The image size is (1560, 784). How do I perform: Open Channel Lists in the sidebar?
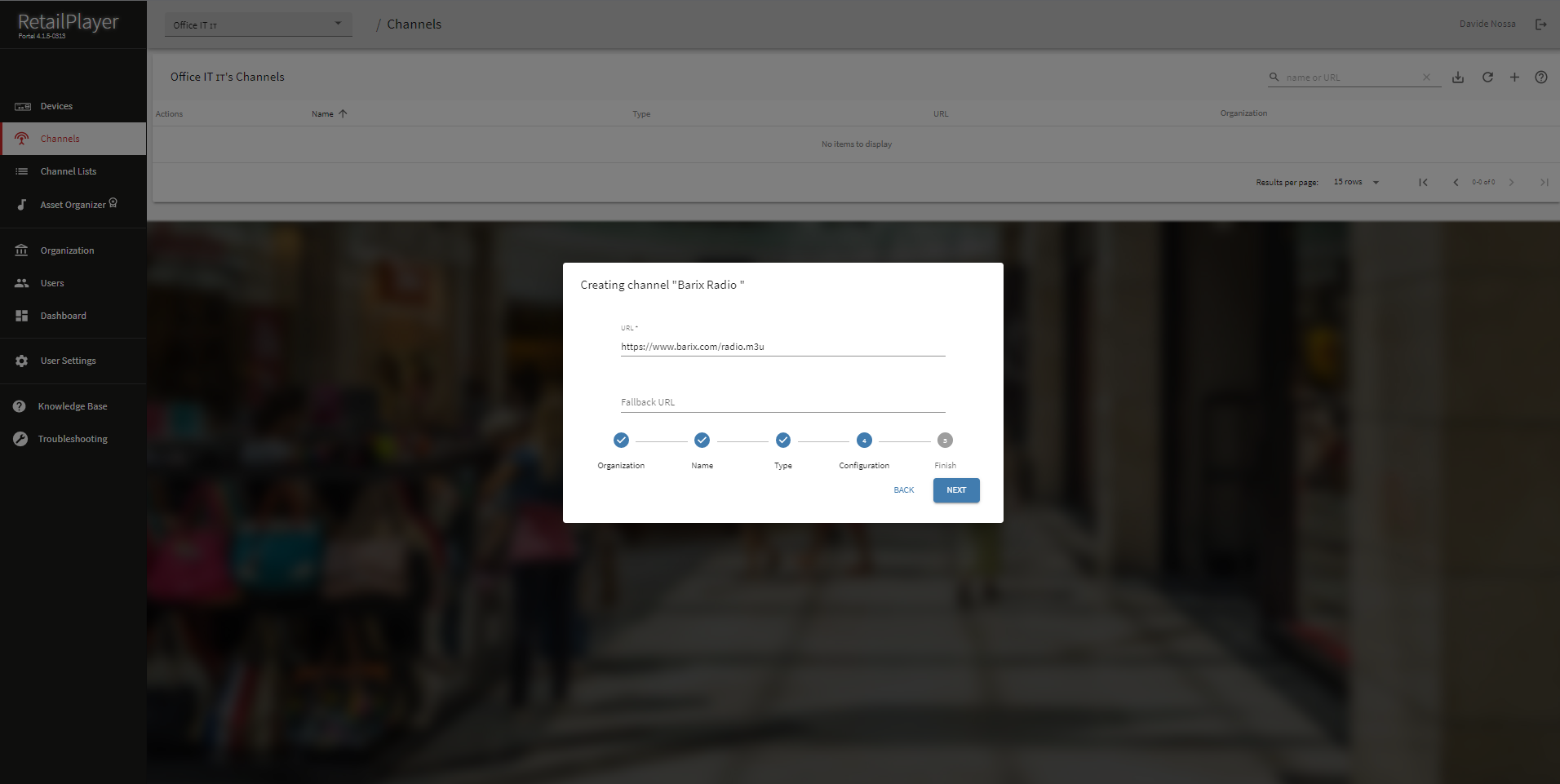pos(69,172)
